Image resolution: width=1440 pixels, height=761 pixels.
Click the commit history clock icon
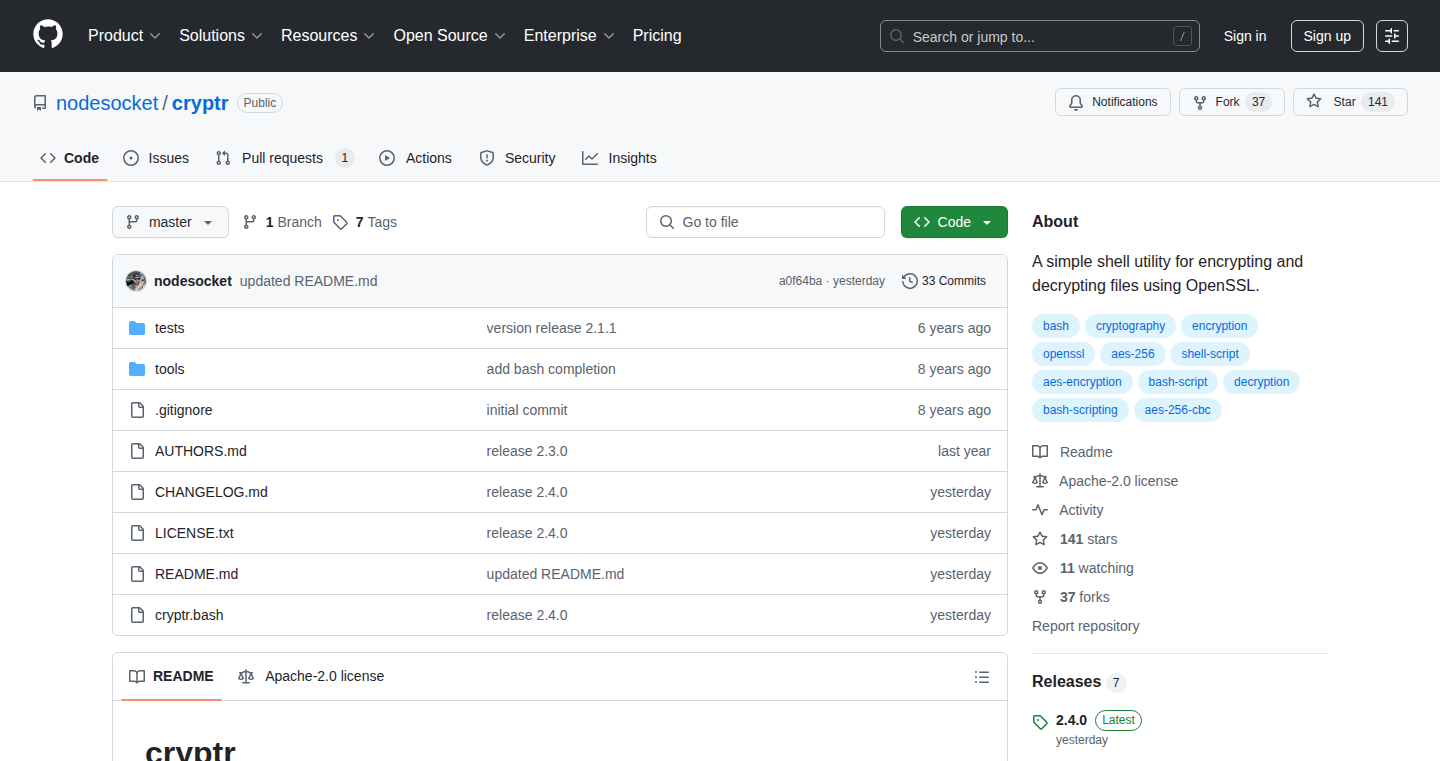(909, 281)
